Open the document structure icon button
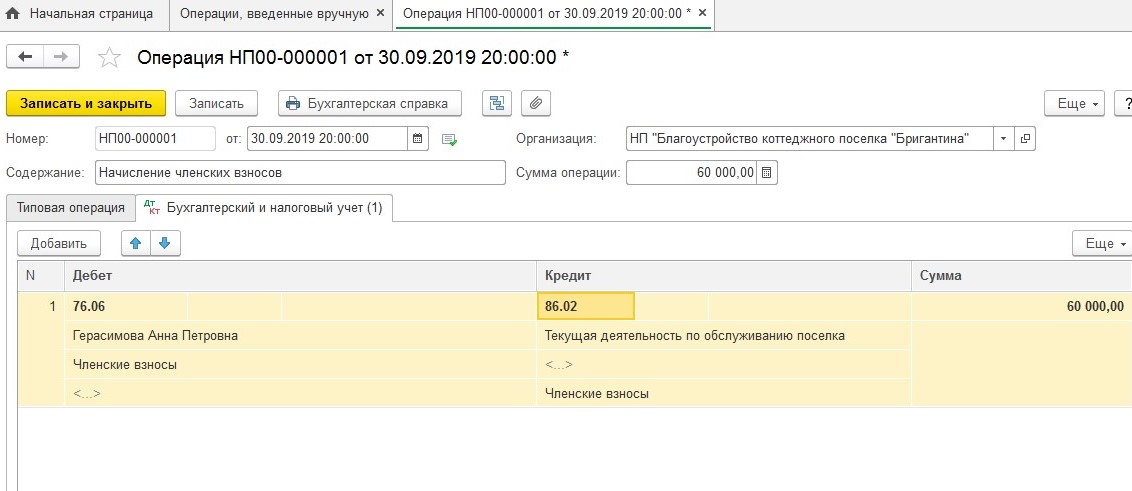Image resolution: width=1132 pixels, height=491 pixels. 497,103
